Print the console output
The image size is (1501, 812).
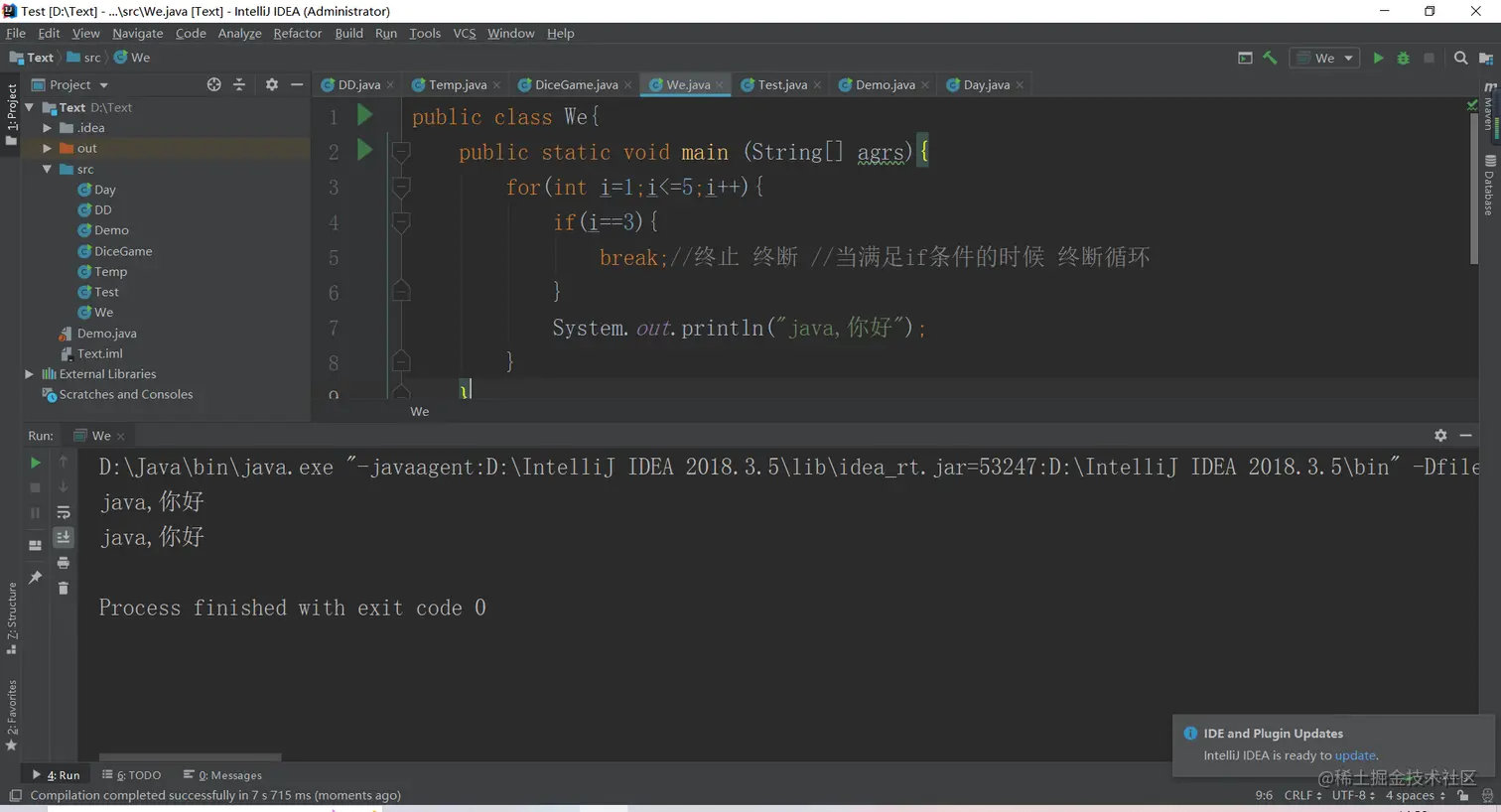click(x=64, y=563)
